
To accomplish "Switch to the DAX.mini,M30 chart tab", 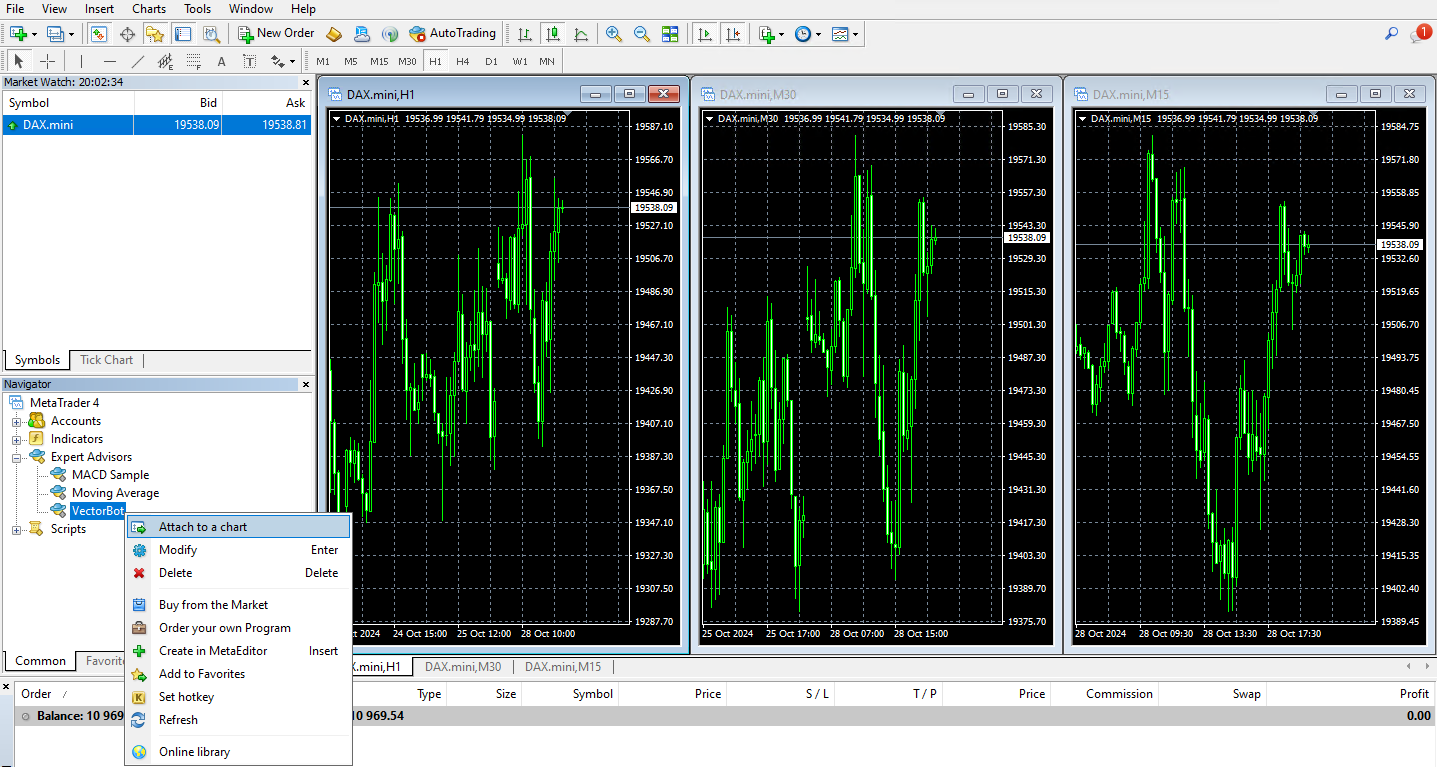I will [x=463, y=667].
